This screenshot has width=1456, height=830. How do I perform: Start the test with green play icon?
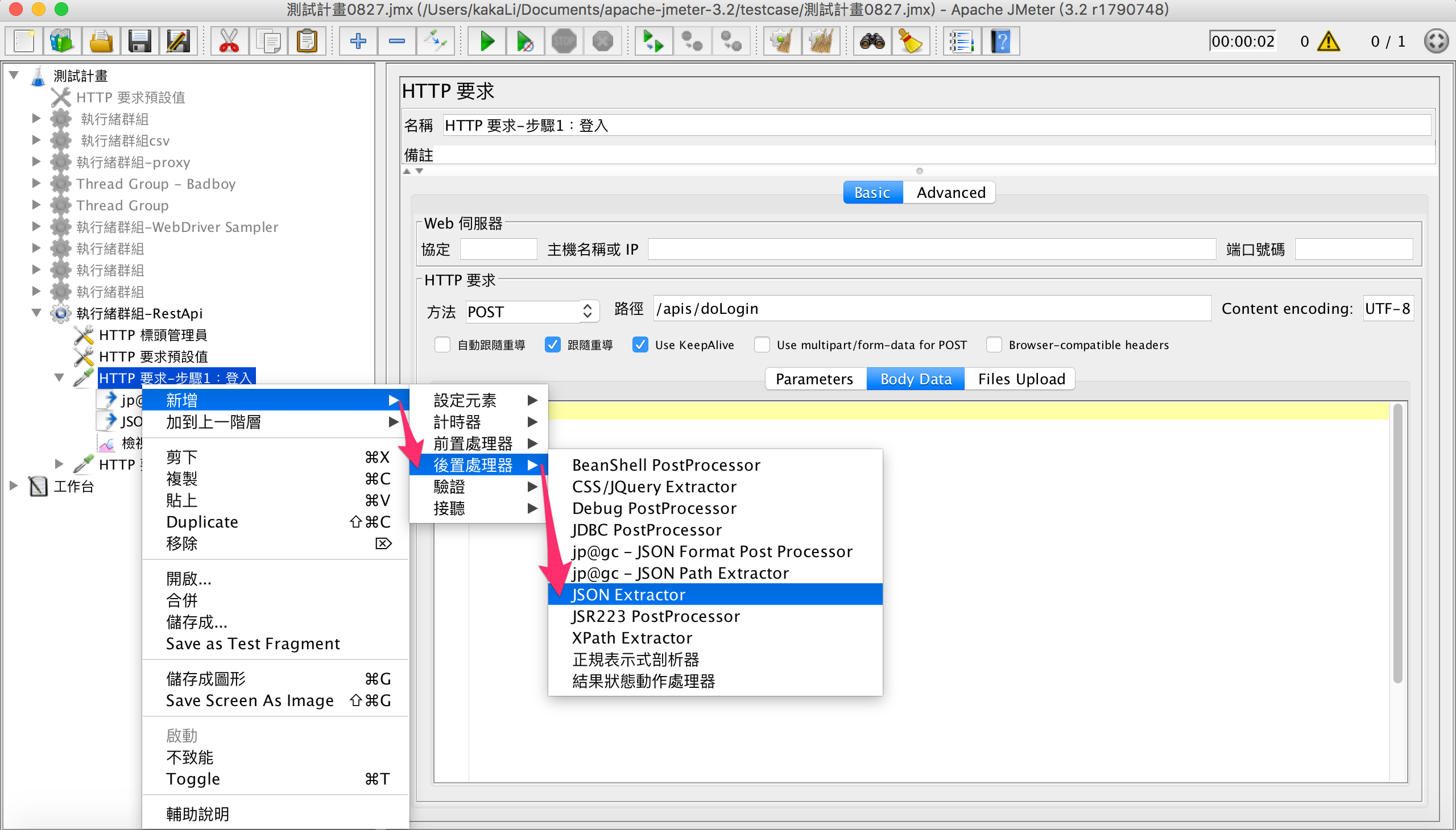tap(486, 41)
